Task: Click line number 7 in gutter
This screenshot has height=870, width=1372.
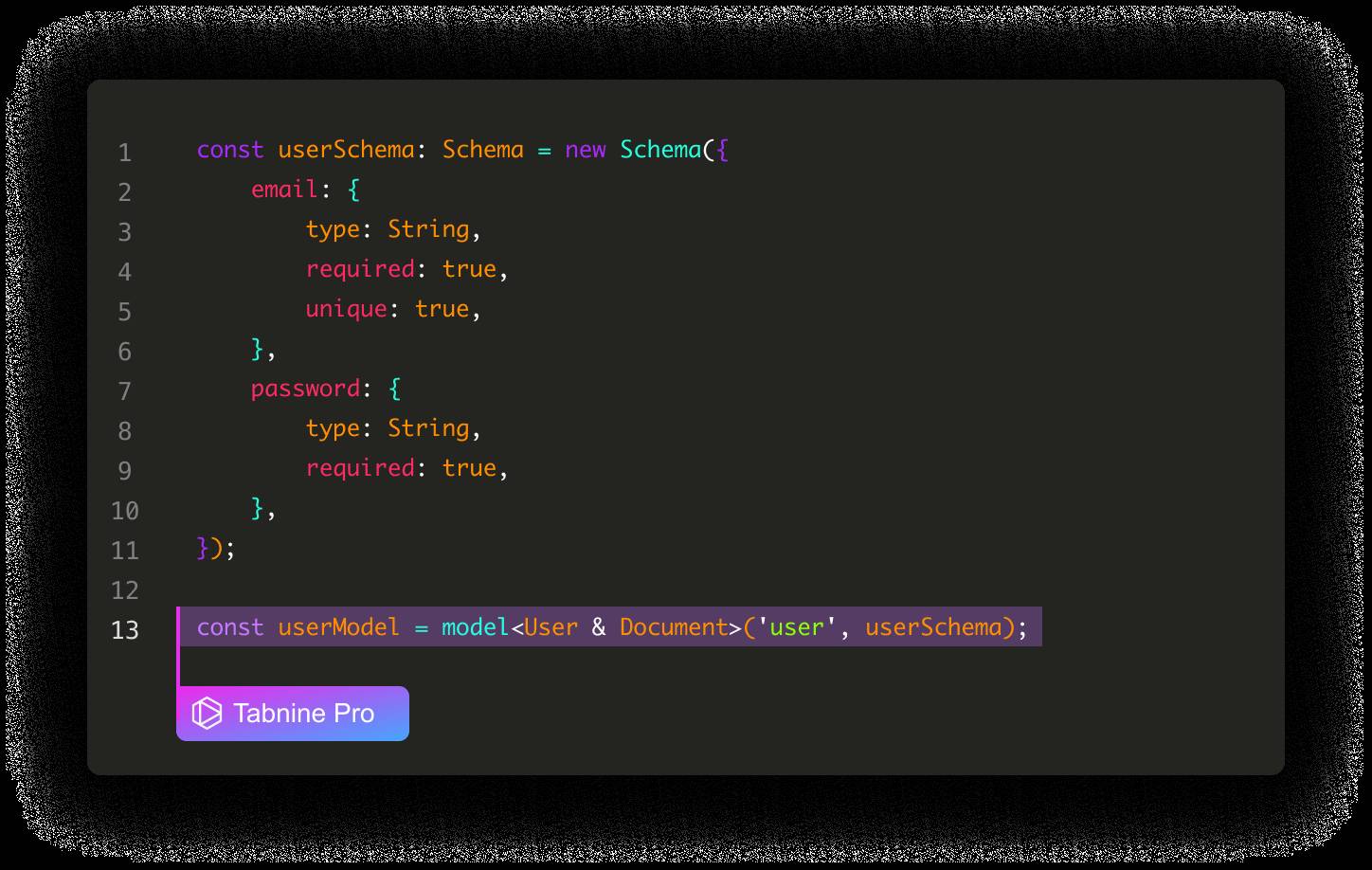Action: [x=125, y=391]
